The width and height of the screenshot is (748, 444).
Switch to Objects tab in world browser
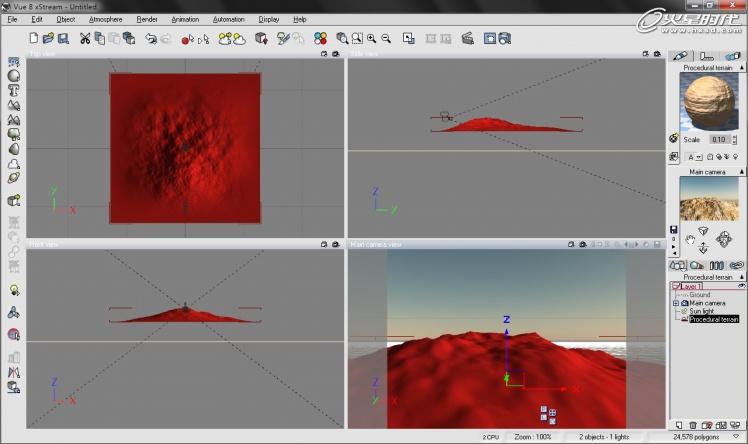[677, 265]
